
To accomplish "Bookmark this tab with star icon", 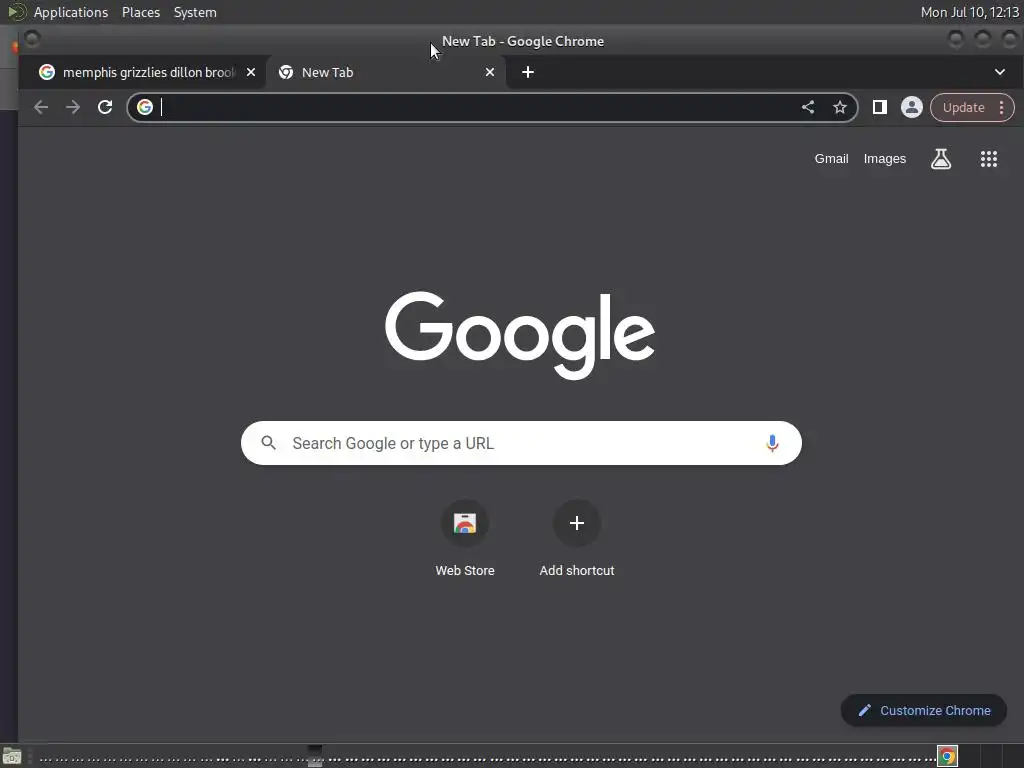I will click(840, 107).
